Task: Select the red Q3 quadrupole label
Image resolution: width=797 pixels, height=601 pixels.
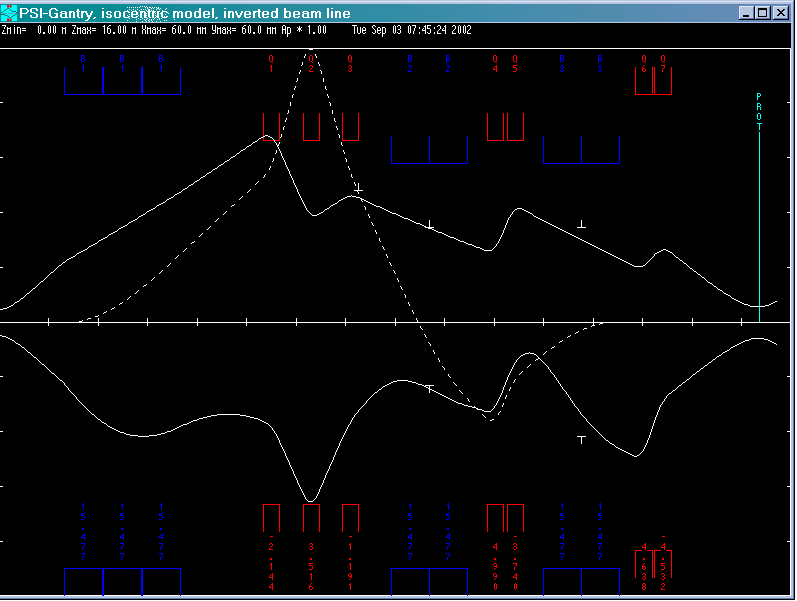Action: coord(349,64)
